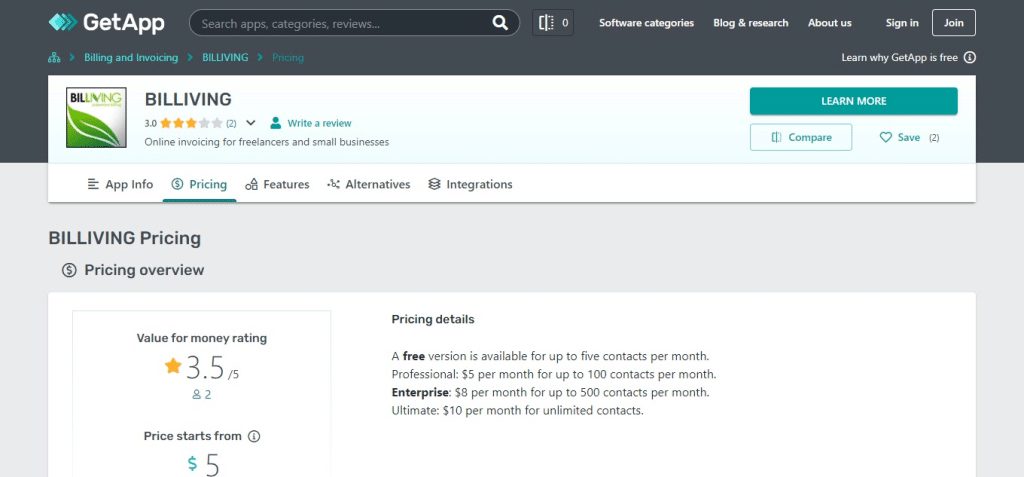Open the Features tab
Viewport: 1024px width, 477px height.
pyautogui.click(x=277, y=184)
